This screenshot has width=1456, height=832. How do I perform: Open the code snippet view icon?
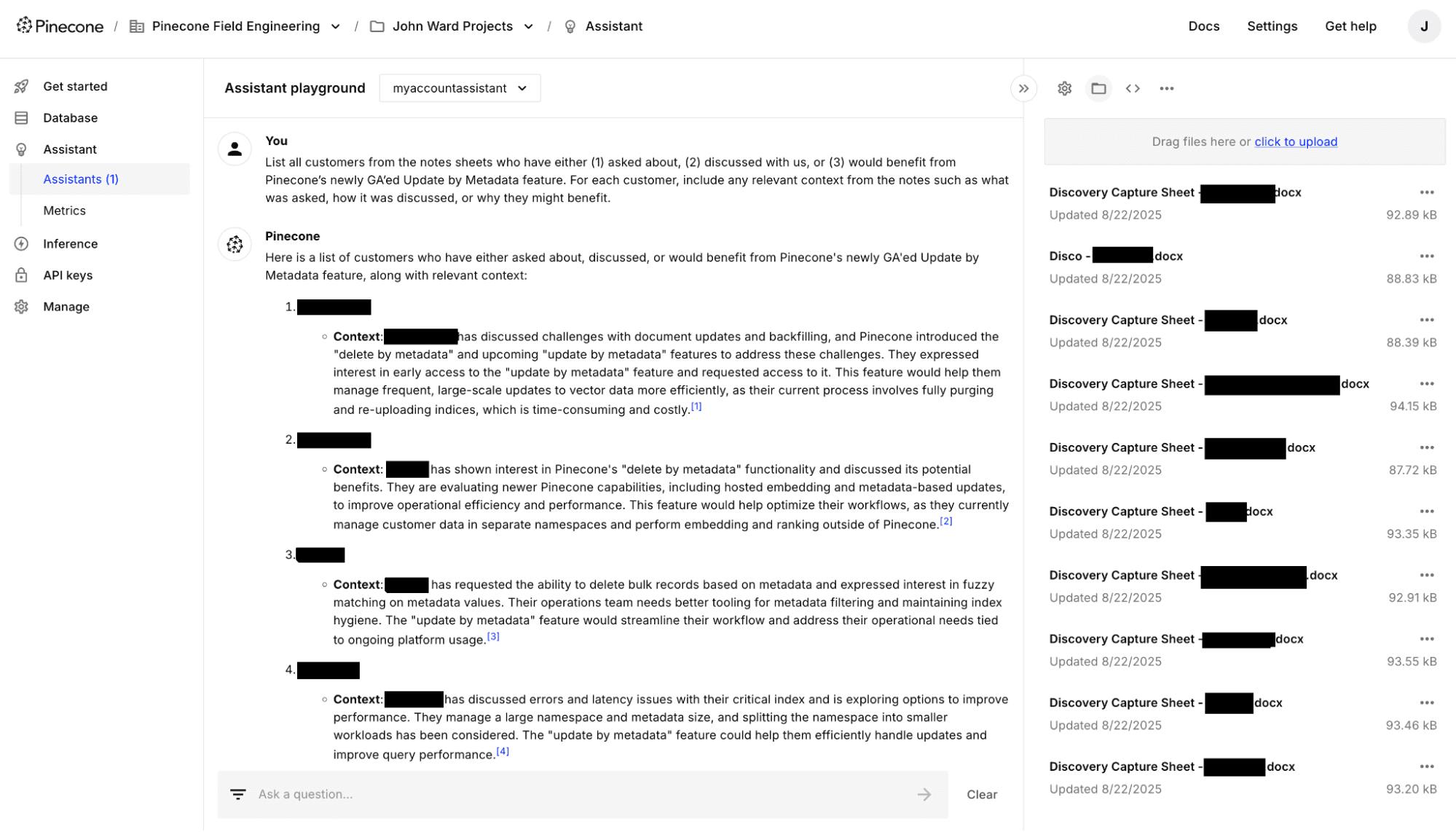click(1133, 89)
